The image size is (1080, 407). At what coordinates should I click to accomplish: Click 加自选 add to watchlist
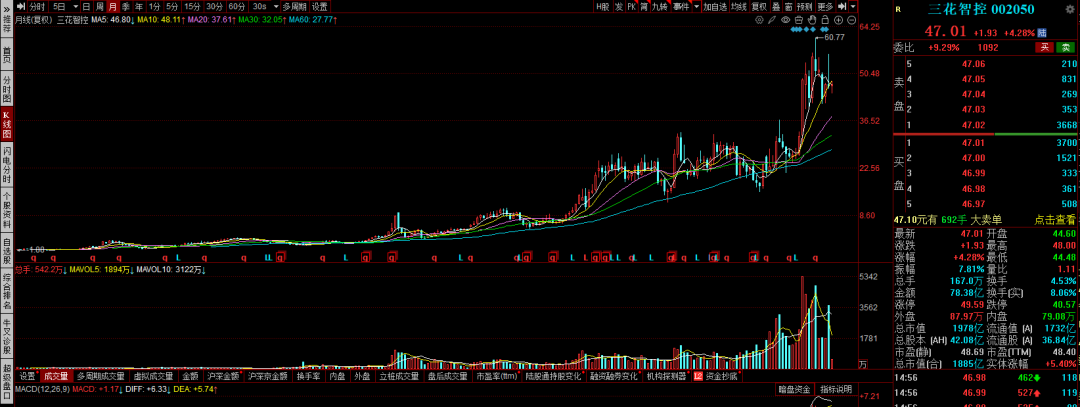tap(715, 6)
